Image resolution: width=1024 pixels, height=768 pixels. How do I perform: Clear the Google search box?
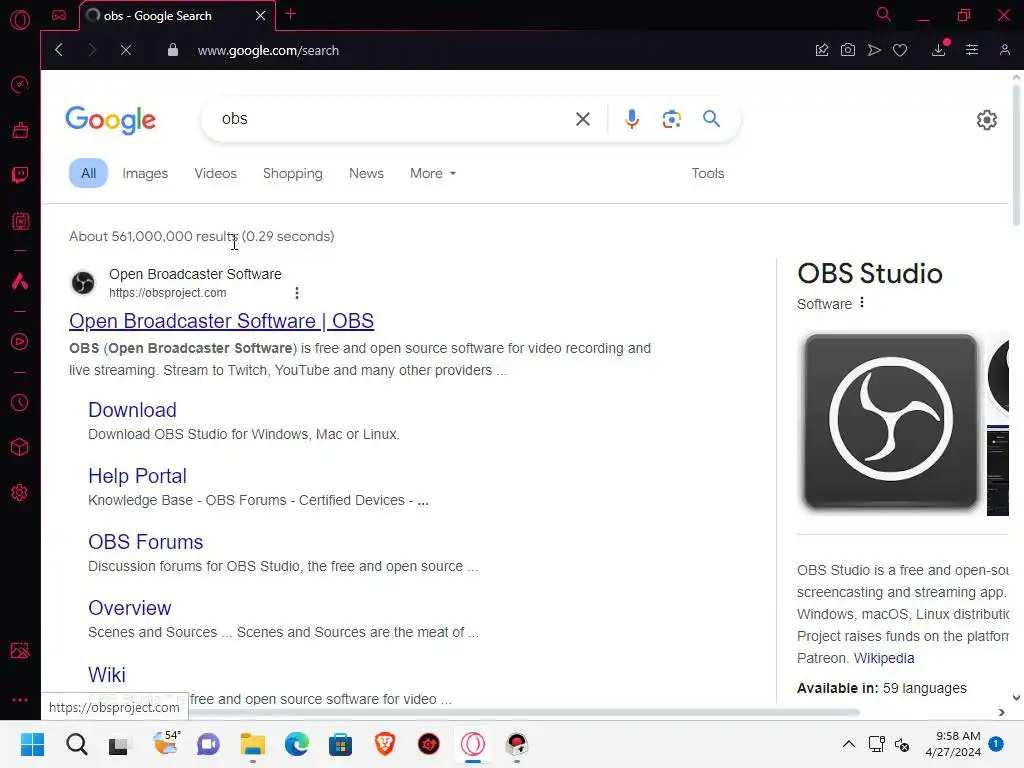(x=583, y=119)
